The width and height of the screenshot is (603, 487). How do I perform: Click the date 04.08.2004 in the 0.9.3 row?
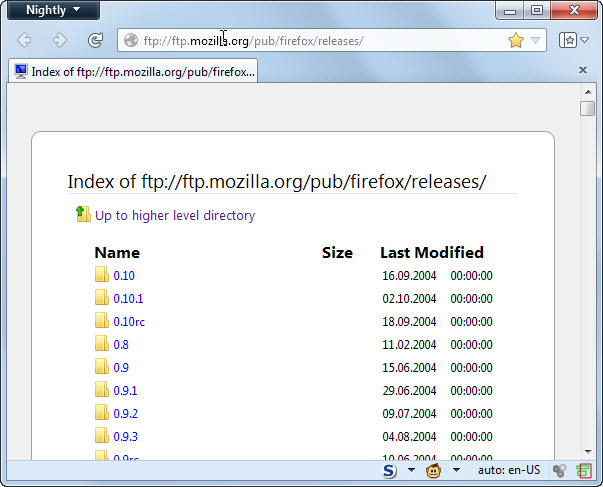point(409,437)
